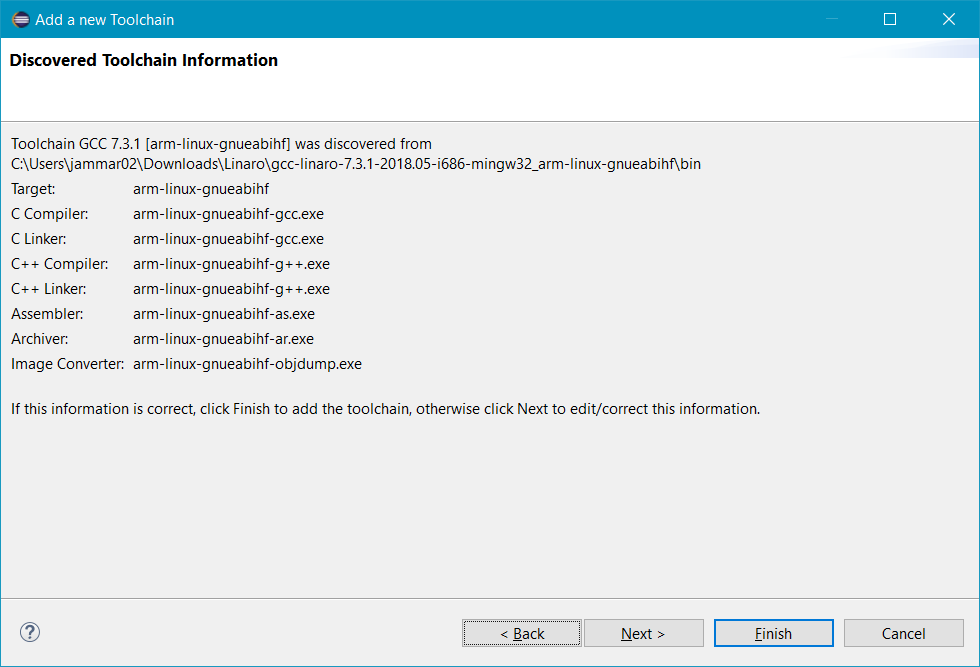Minimize the Add a new Toolchain dialog
980x667 pixels.
[831, 18]
